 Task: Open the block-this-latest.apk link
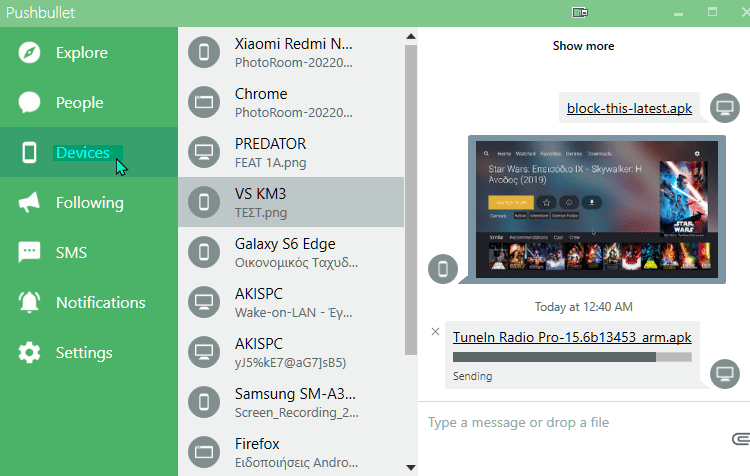tap(629, 108)
